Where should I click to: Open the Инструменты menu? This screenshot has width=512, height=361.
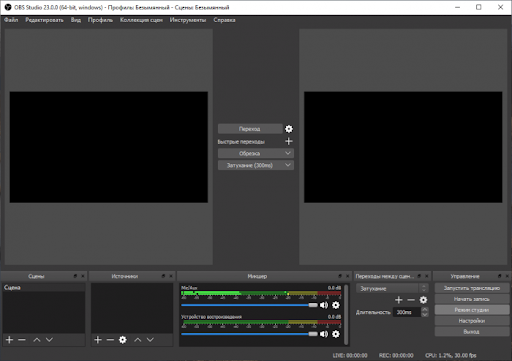[x=188, y=20]
